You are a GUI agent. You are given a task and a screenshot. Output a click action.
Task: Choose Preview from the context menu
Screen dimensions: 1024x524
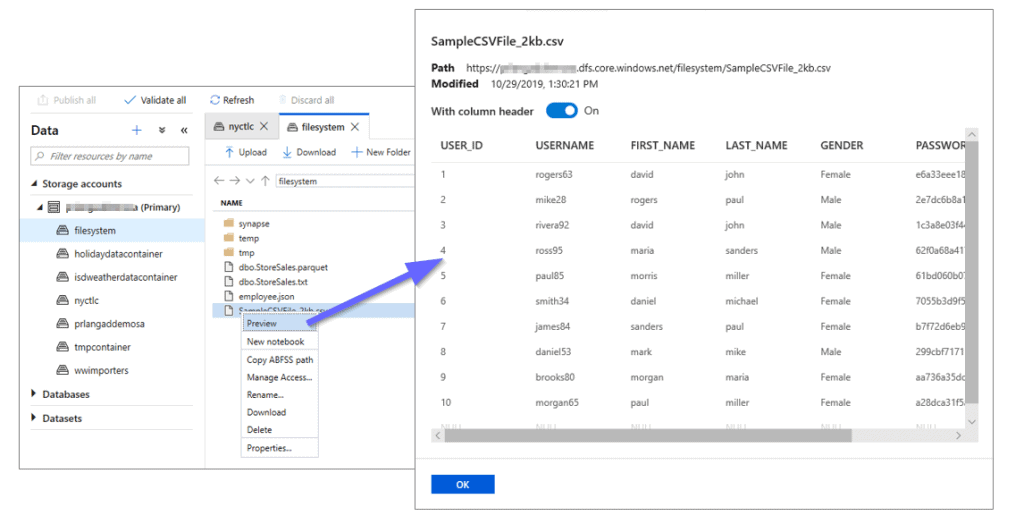coord(262,324)
